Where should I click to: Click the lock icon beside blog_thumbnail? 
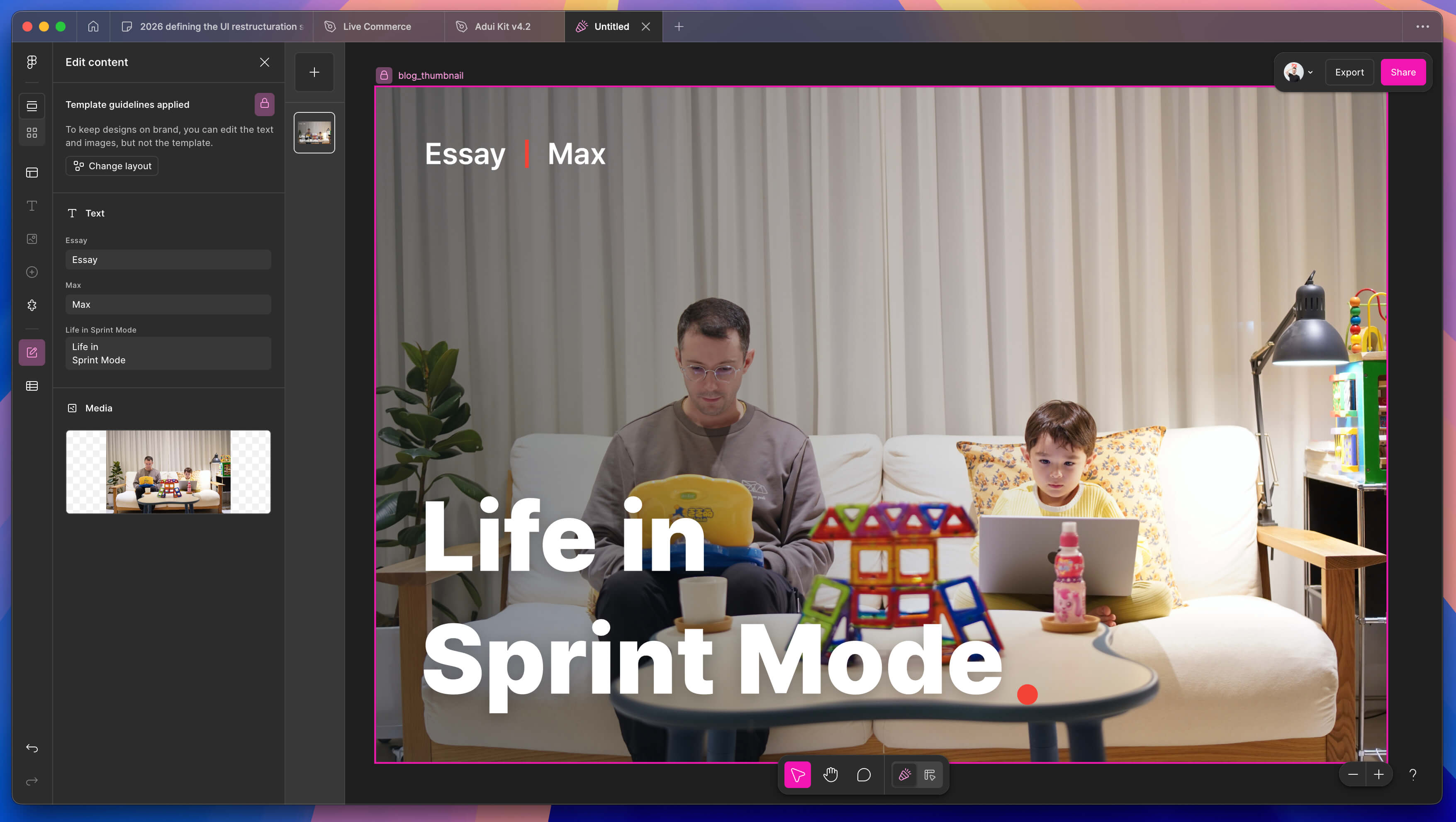pyautogui.click(x=384, y=75)
